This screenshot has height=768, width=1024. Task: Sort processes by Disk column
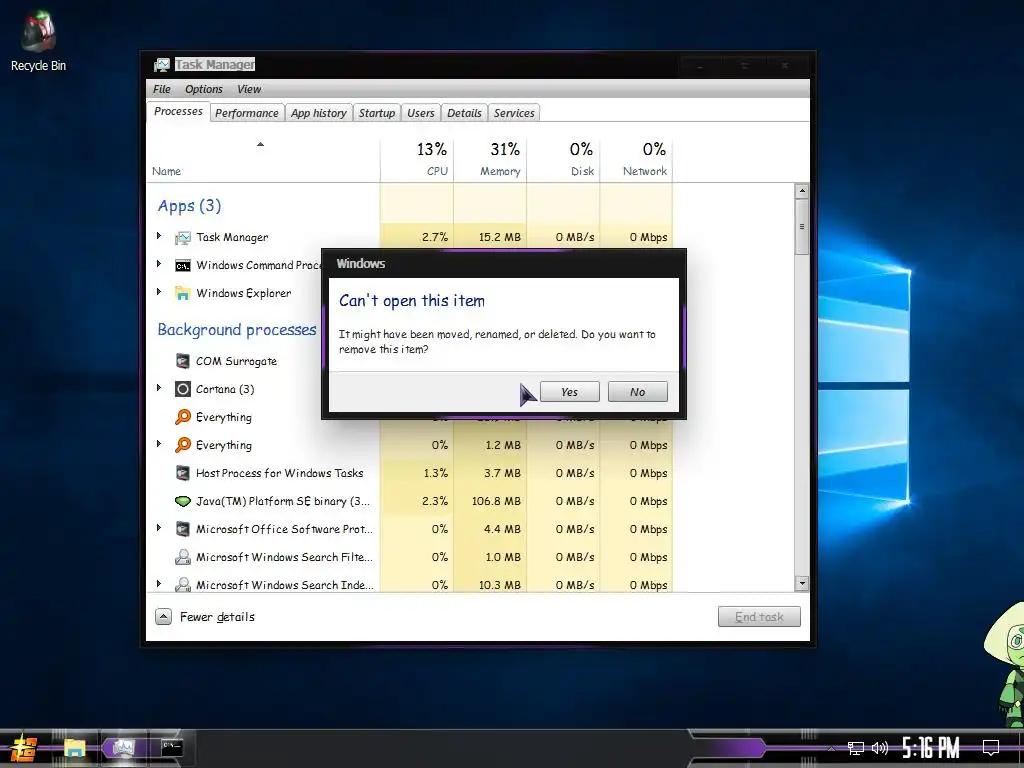coord(564,159)
